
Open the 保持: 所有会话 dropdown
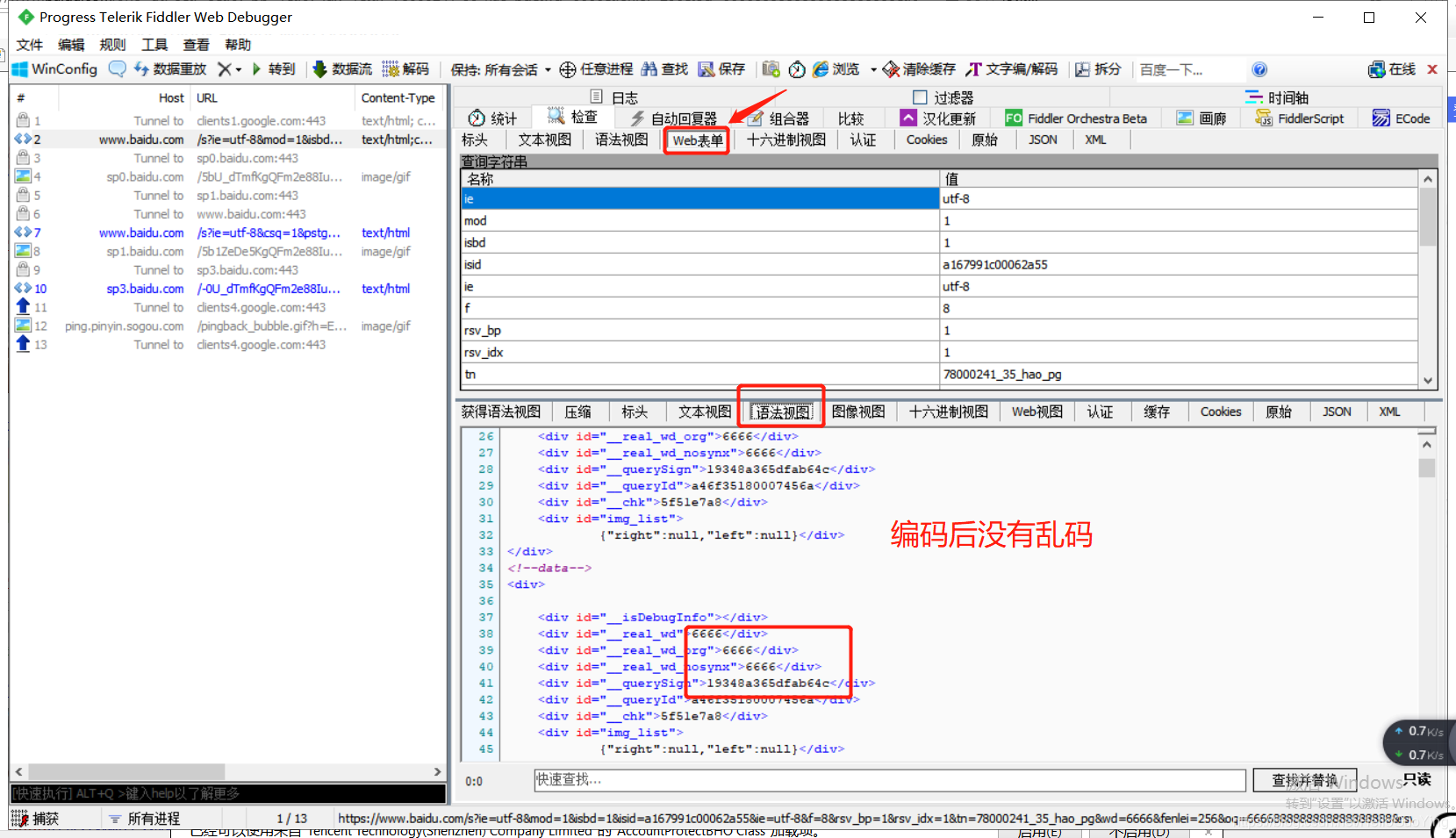pos(500,69)
